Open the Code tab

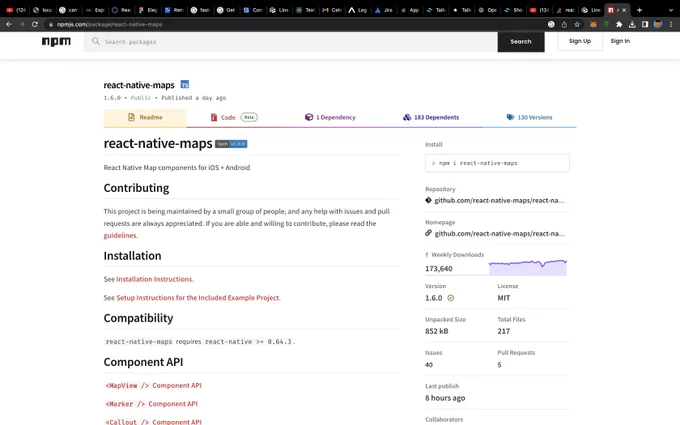click(x=234, y=118)
